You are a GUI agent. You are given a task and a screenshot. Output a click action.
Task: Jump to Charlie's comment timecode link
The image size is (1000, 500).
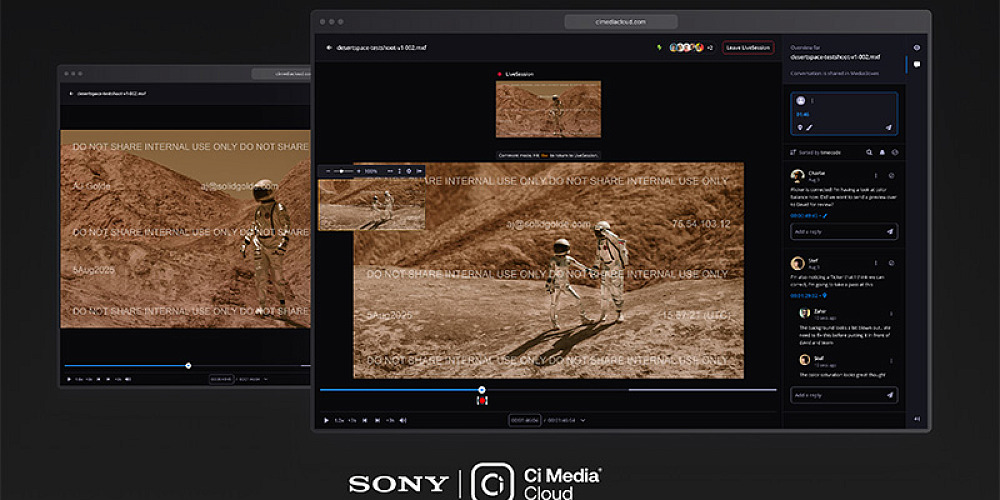(x=805, y=215)
